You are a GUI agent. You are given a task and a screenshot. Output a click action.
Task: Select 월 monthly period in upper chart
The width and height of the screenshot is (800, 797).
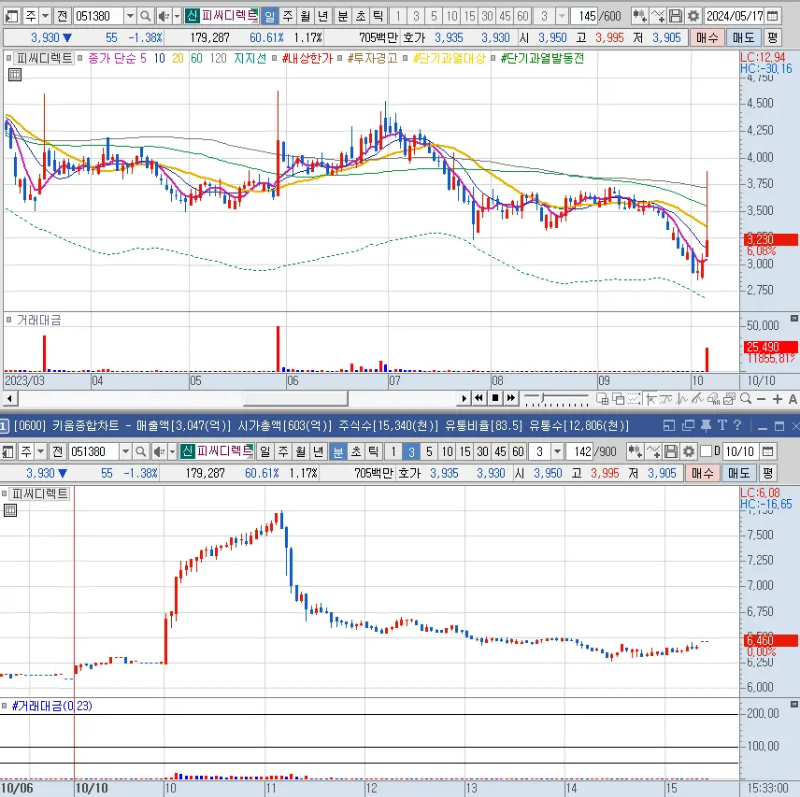click(x=305, y=16)
